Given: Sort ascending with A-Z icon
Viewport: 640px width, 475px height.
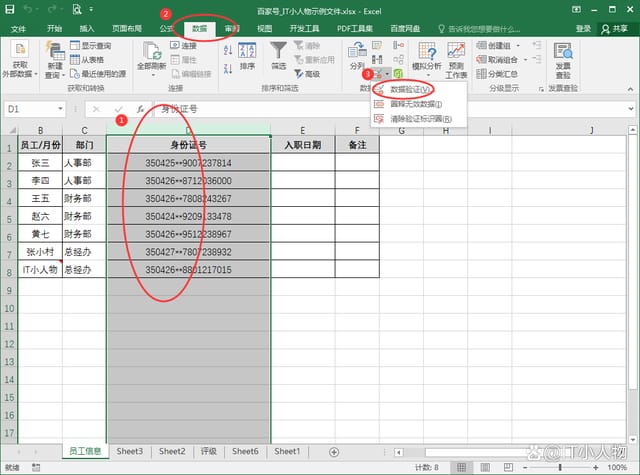Looking at the screenshot, I should 228,50.
